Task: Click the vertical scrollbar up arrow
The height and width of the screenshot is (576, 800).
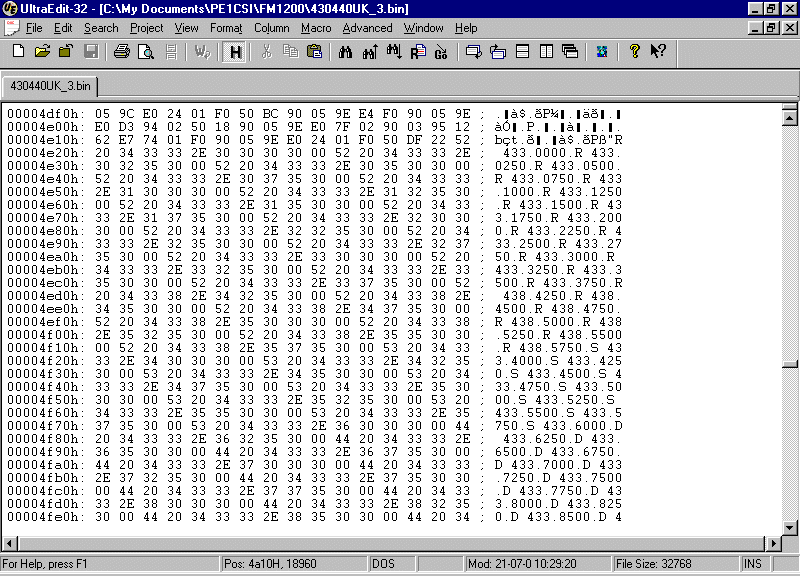Action: [789, 118]
